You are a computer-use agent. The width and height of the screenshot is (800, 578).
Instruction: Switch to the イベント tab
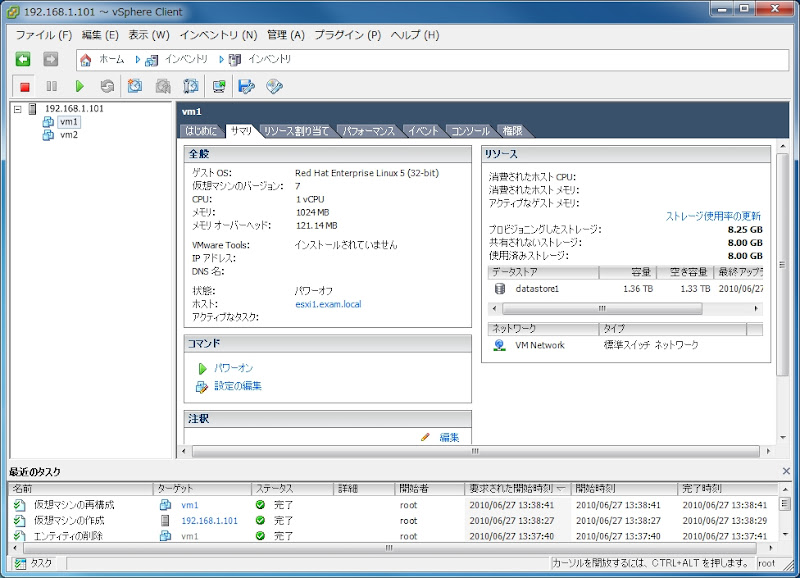423,131
